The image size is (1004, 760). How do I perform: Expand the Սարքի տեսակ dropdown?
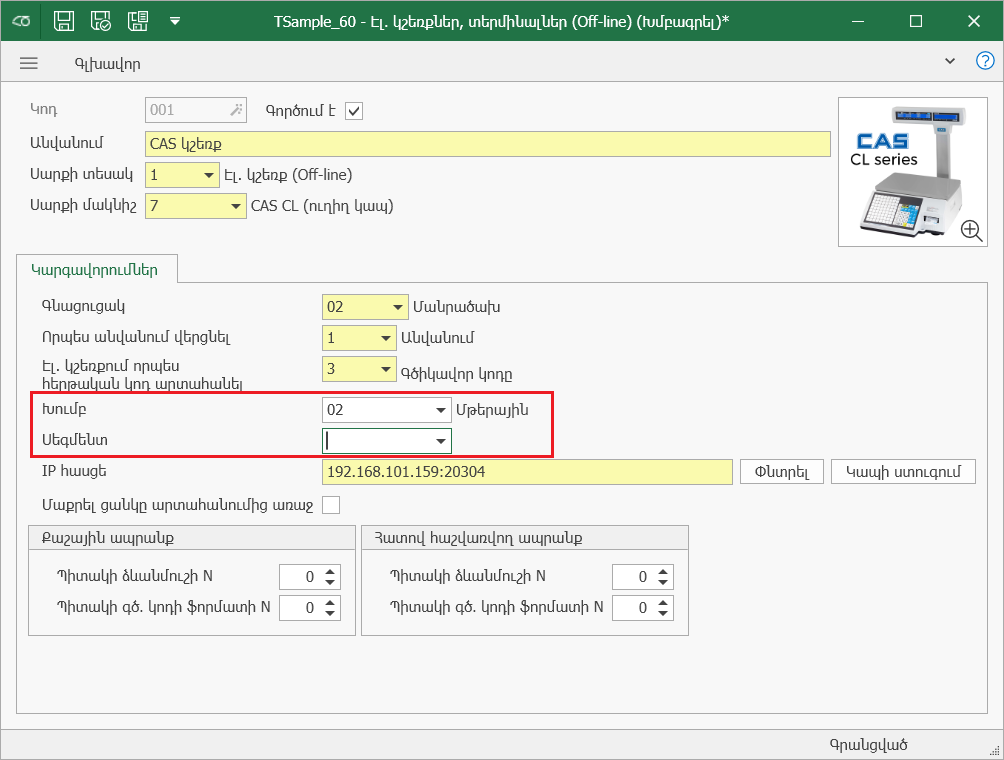209,175
